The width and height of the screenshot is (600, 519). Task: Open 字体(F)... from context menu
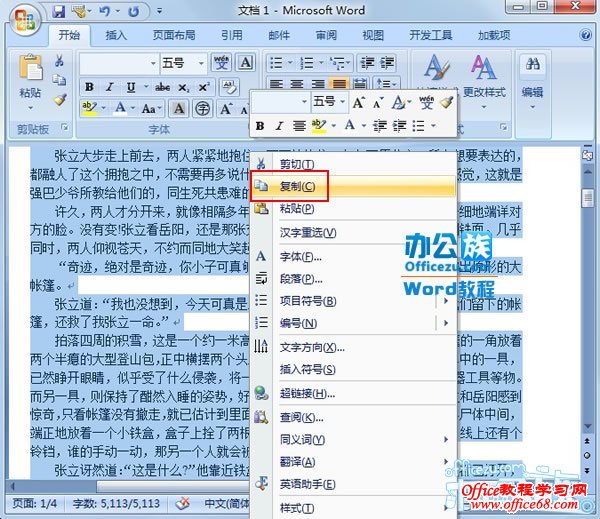pyautogui.click(x=353, y=256)
